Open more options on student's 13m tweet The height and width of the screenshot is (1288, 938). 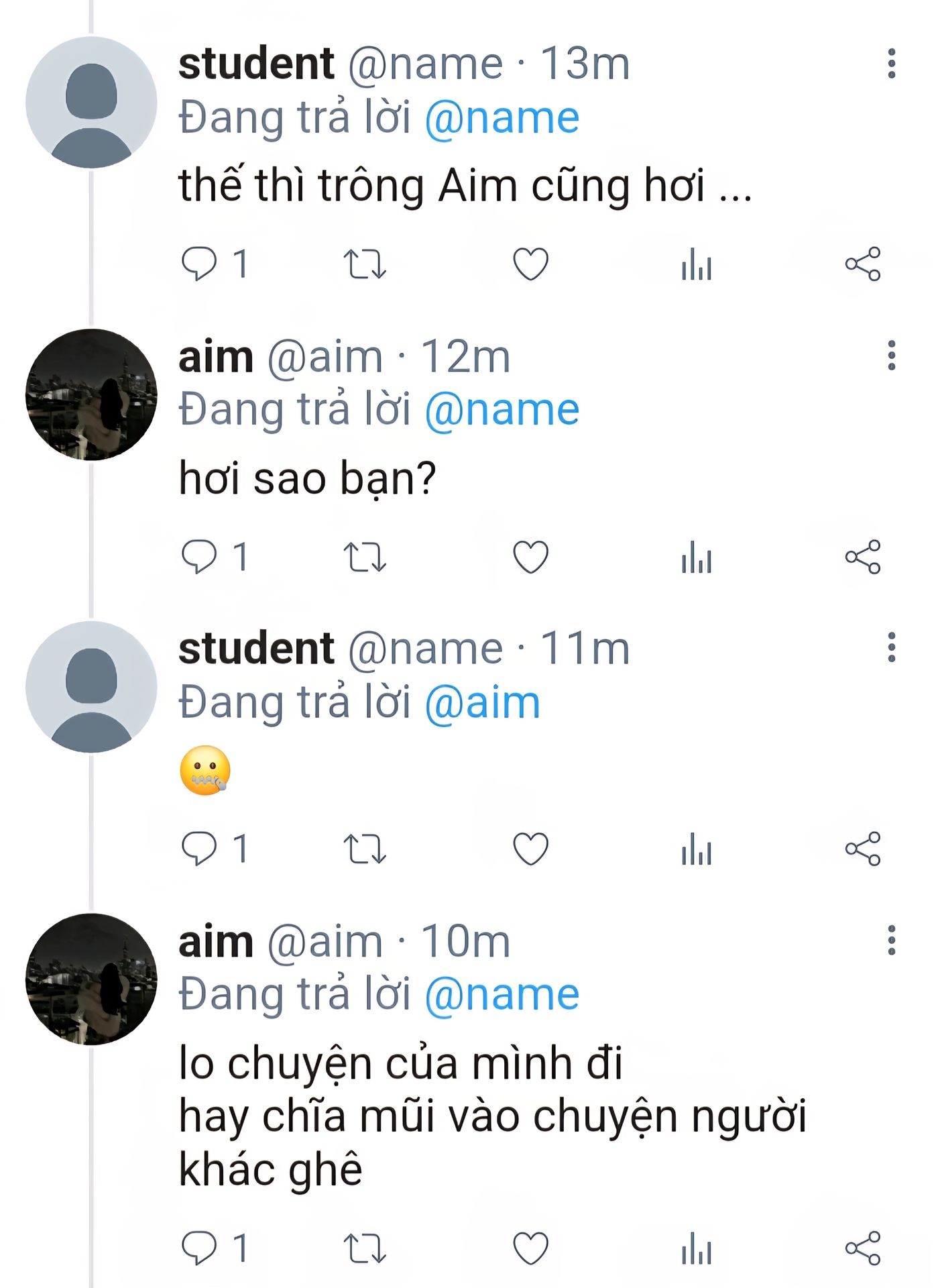click(x=891, y=64)
